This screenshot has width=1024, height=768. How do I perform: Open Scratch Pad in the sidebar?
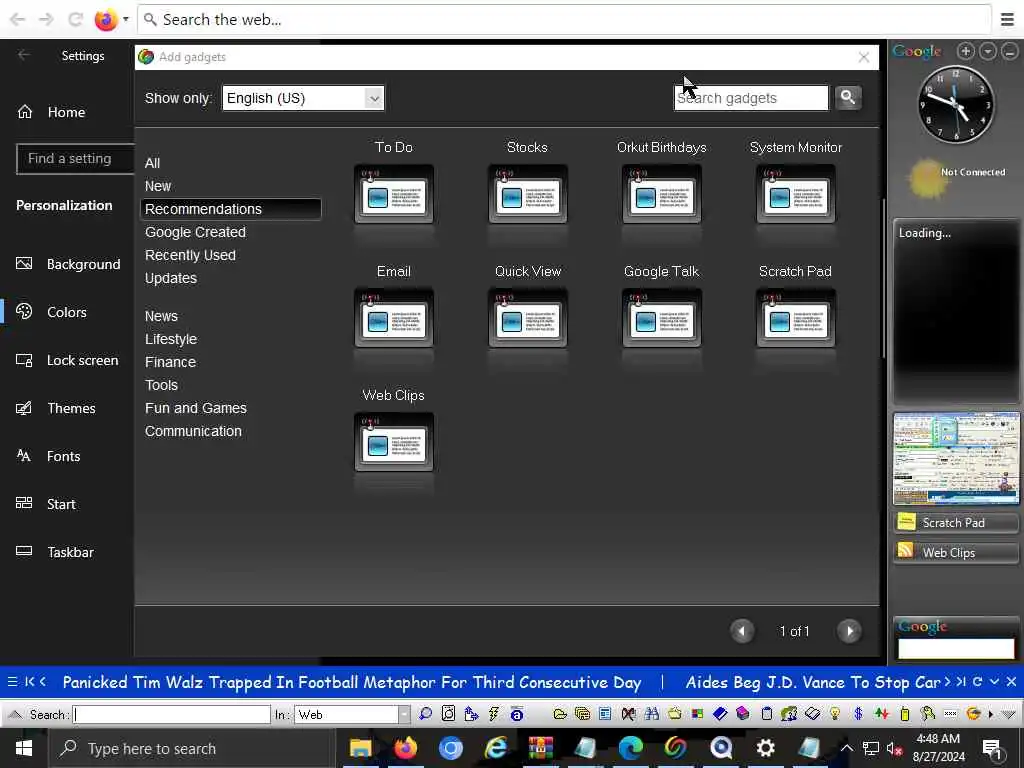[x=955, y=522]
